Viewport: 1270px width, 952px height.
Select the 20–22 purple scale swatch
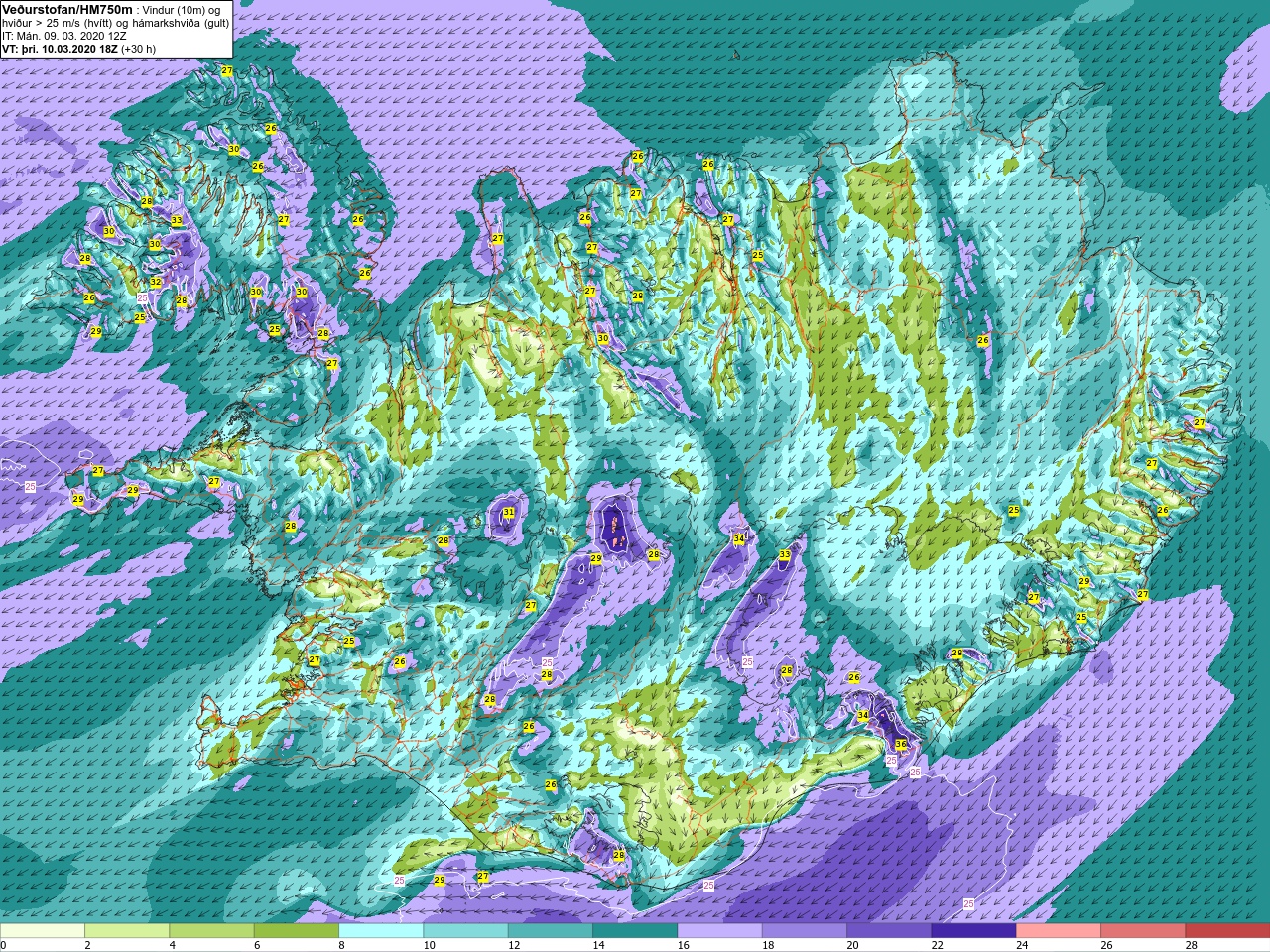tap(889, 931)
